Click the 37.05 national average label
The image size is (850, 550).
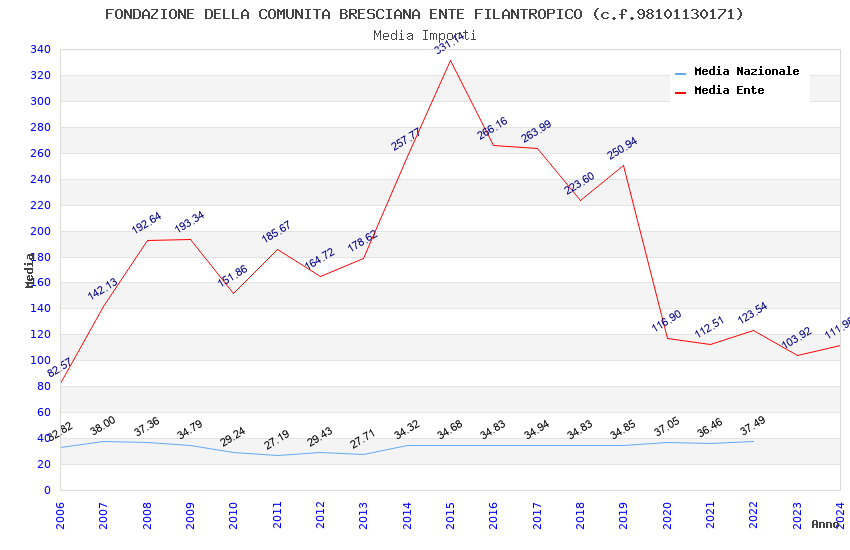(x=666, y=426)
